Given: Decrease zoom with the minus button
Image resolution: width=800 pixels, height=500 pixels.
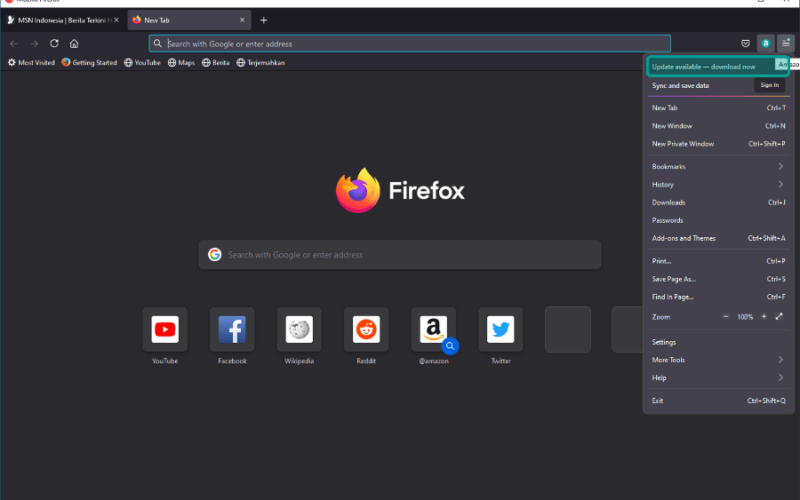Looking at the screenshot, I should pos(726,317).
